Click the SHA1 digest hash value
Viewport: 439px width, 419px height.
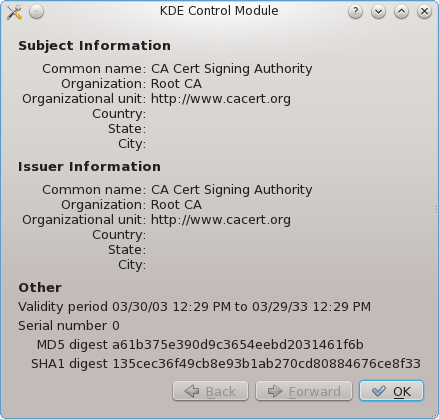(x=267, y=364)
